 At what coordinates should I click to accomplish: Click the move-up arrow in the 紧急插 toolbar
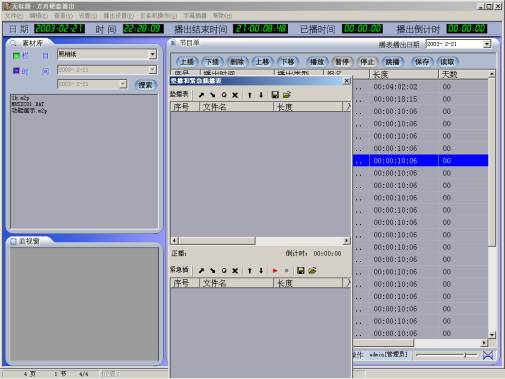250,271
